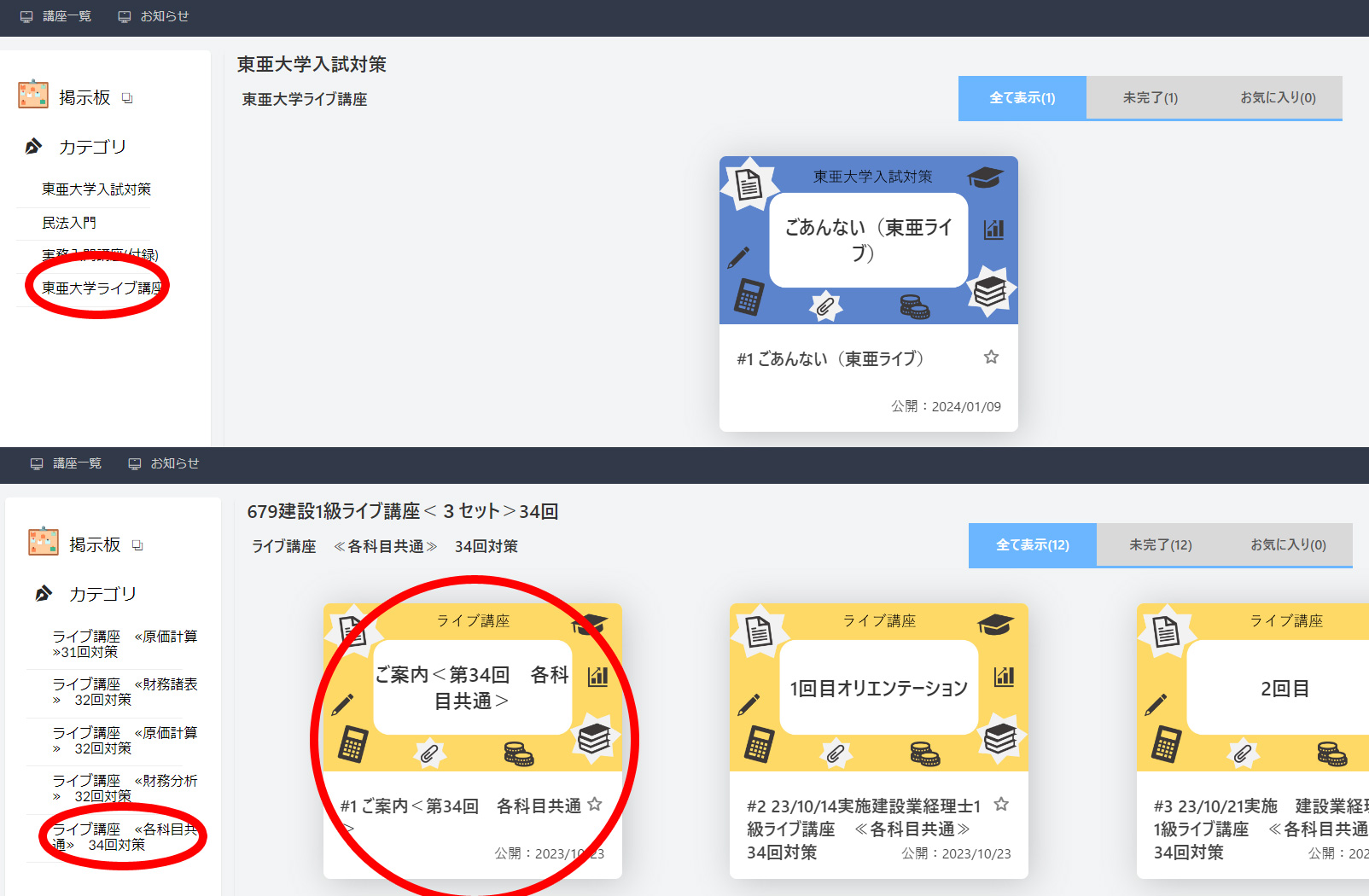Switch to the 未完了(1) tab
The image size is (1369, 896).
tap(1150, 98)
